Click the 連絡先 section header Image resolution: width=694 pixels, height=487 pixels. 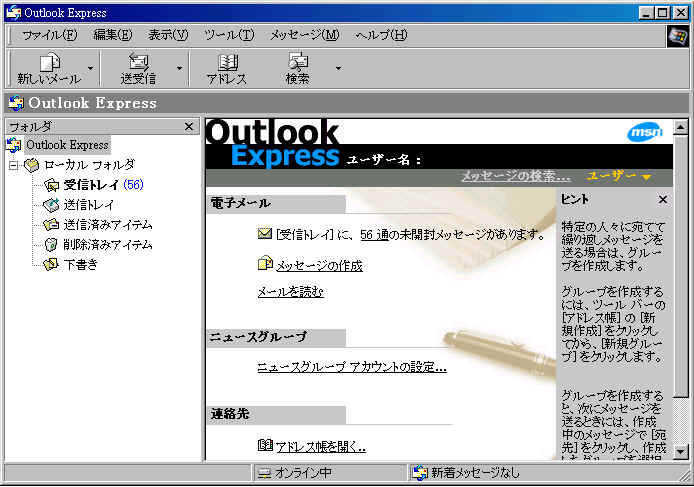(x=276, y=414)
